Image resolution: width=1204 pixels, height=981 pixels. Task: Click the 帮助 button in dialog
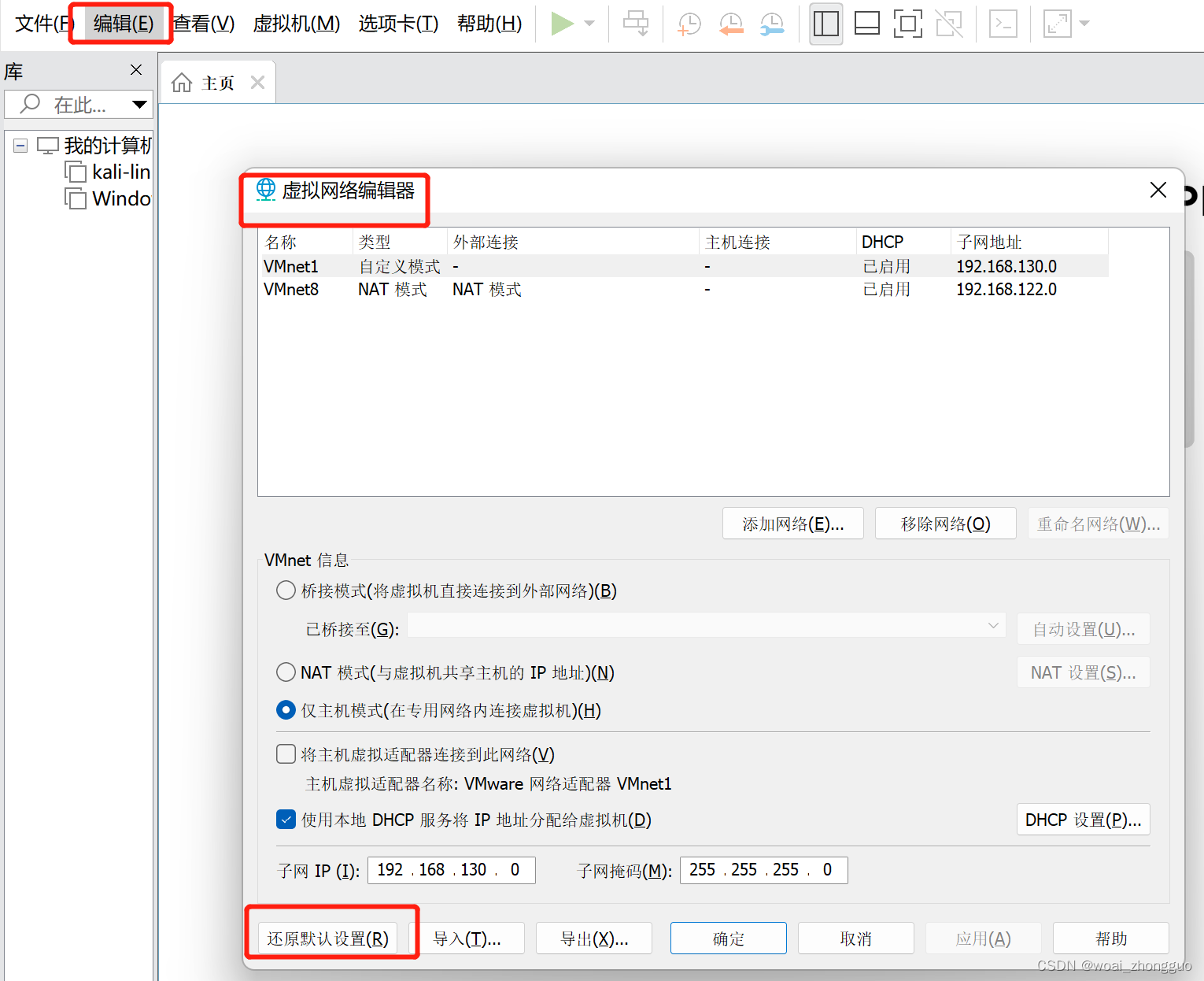(1111, 938)
